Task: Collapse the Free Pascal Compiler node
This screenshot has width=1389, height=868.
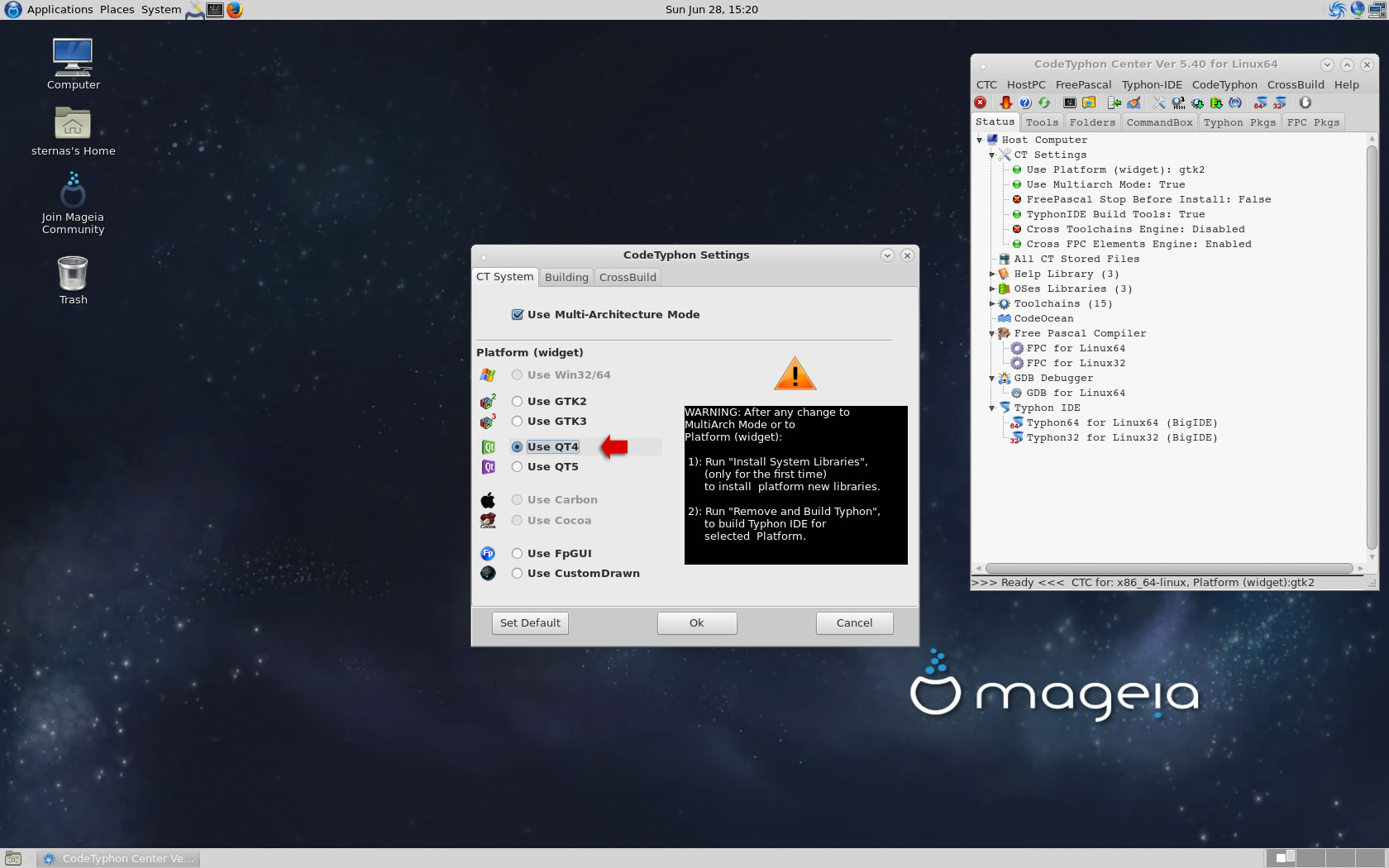Action: [992, 334]
